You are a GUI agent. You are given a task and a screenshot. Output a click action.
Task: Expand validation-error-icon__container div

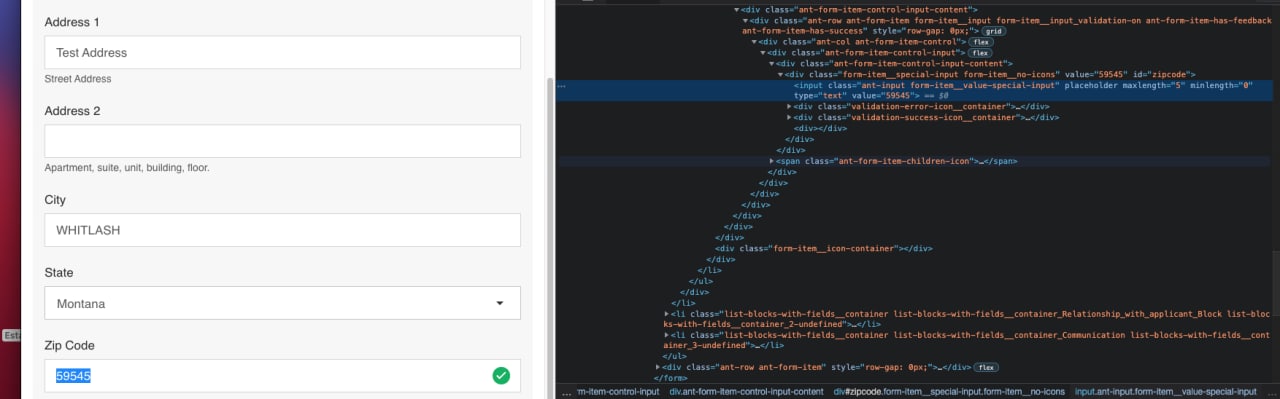point(790,106)
